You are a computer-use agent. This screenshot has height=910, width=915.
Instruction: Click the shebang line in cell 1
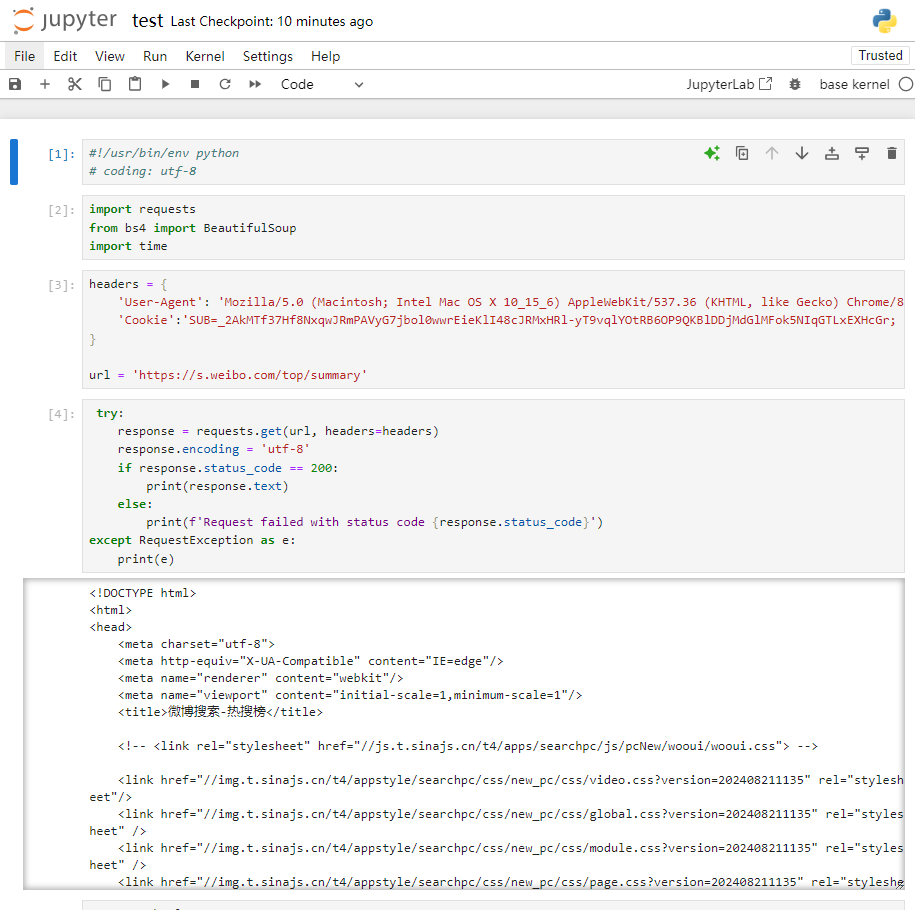click(x=164, y=153)
